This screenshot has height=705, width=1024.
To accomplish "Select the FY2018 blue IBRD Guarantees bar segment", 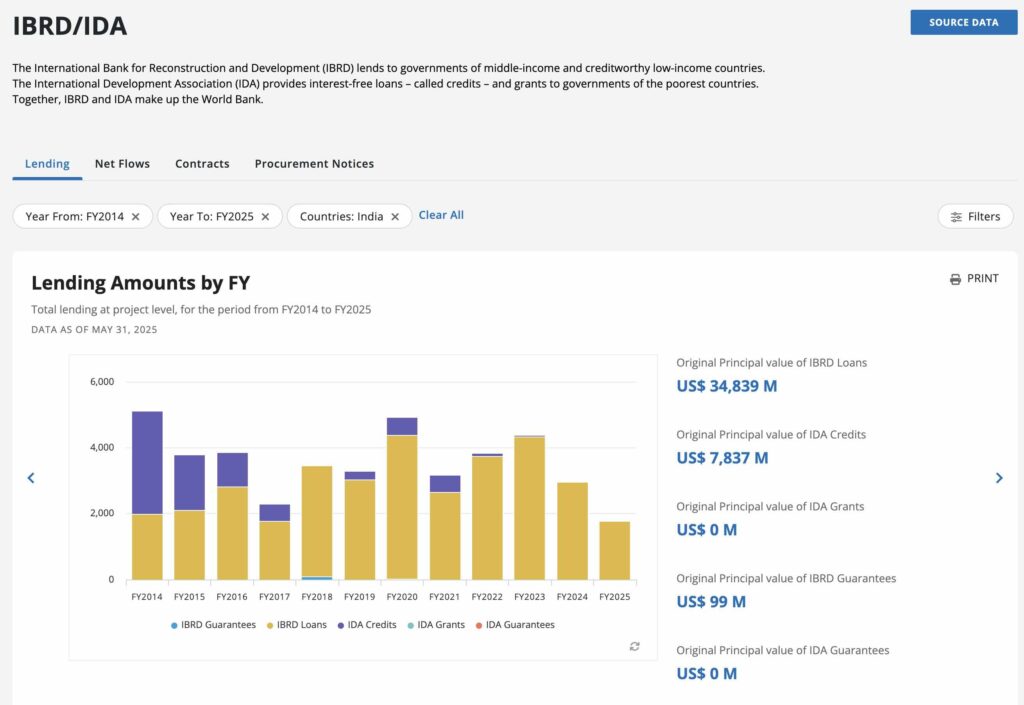I will [317, 578].
